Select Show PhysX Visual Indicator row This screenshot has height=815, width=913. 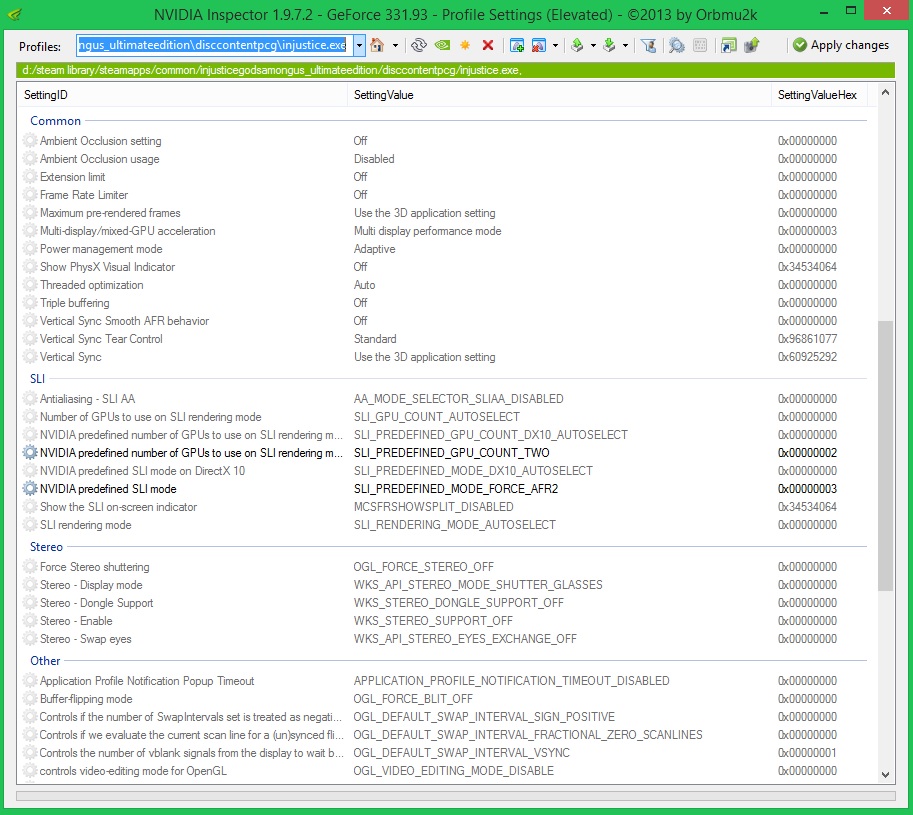444,267
